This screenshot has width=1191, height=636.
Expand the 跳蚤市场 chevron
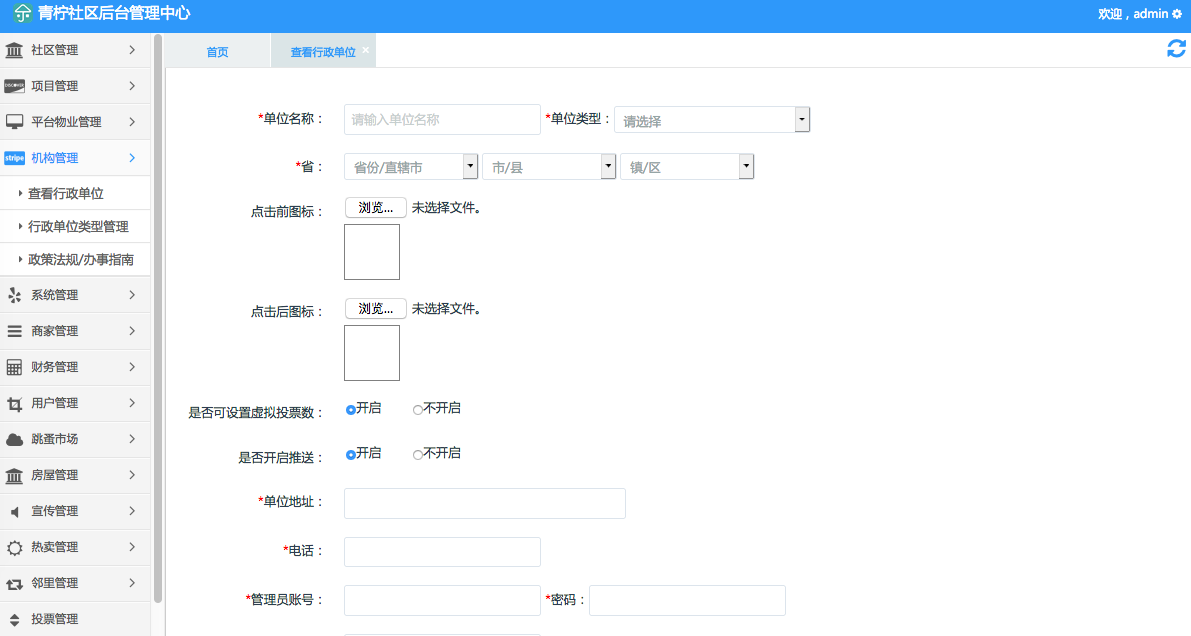[132, 439]
